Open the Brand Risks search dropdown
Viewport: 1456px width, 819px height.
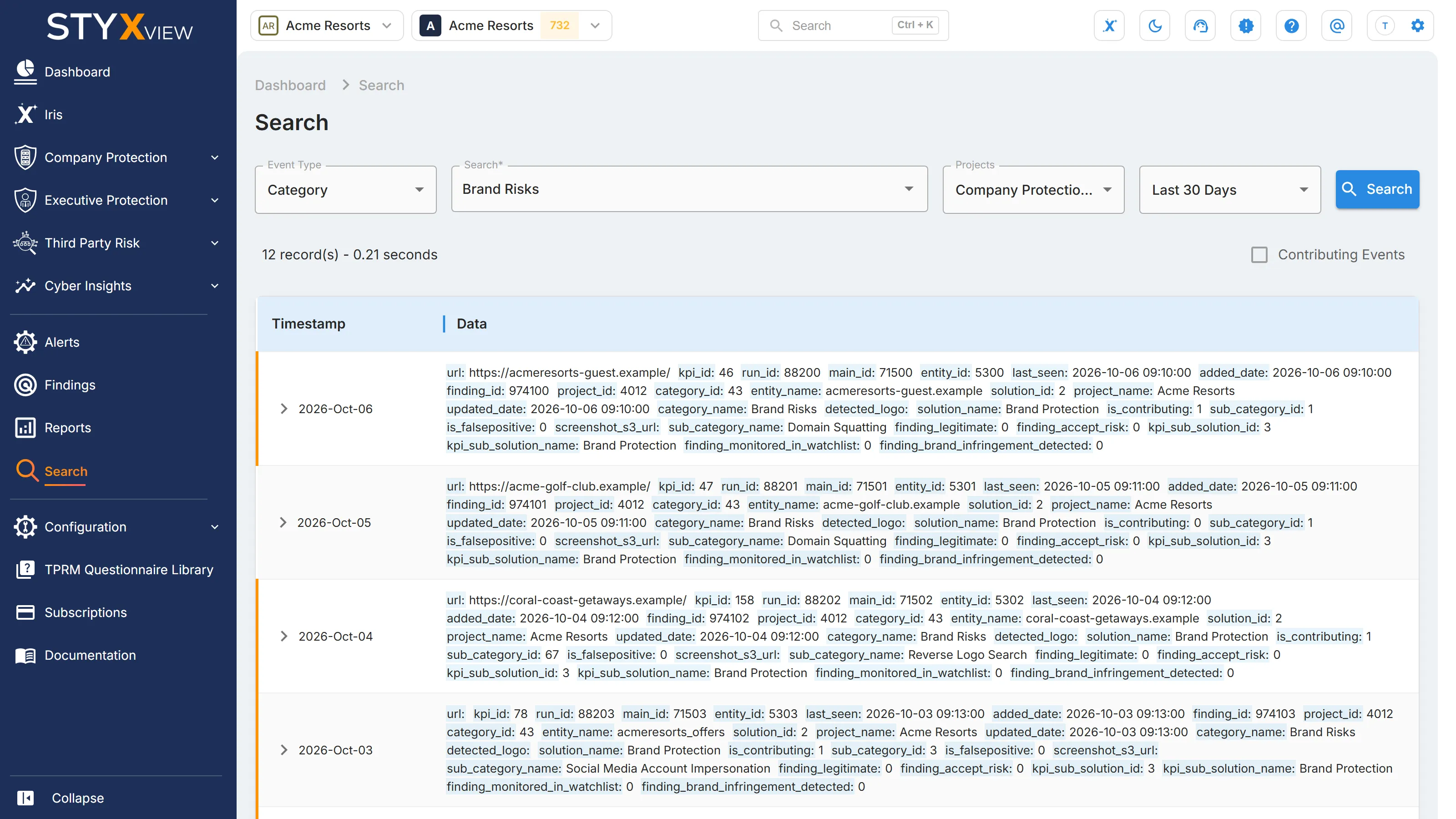point(689,189)
